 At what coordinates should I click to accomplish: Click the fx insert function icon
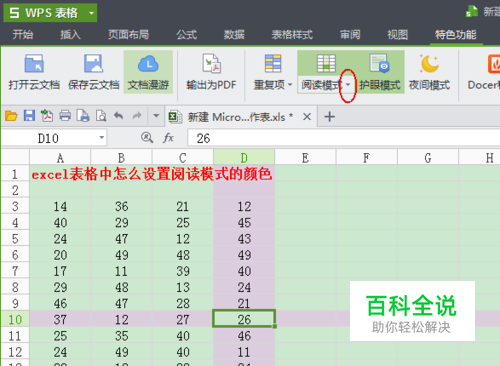coord(168,138)
